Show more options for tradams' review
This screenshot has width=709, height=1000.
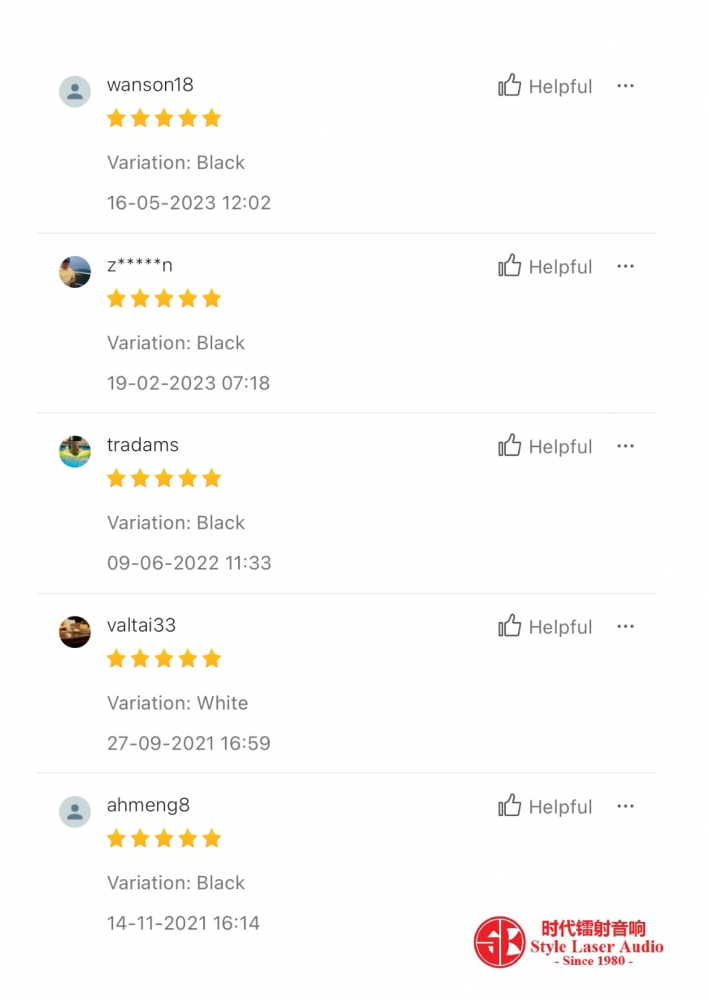pyautogui.click(x=625, y=446)
